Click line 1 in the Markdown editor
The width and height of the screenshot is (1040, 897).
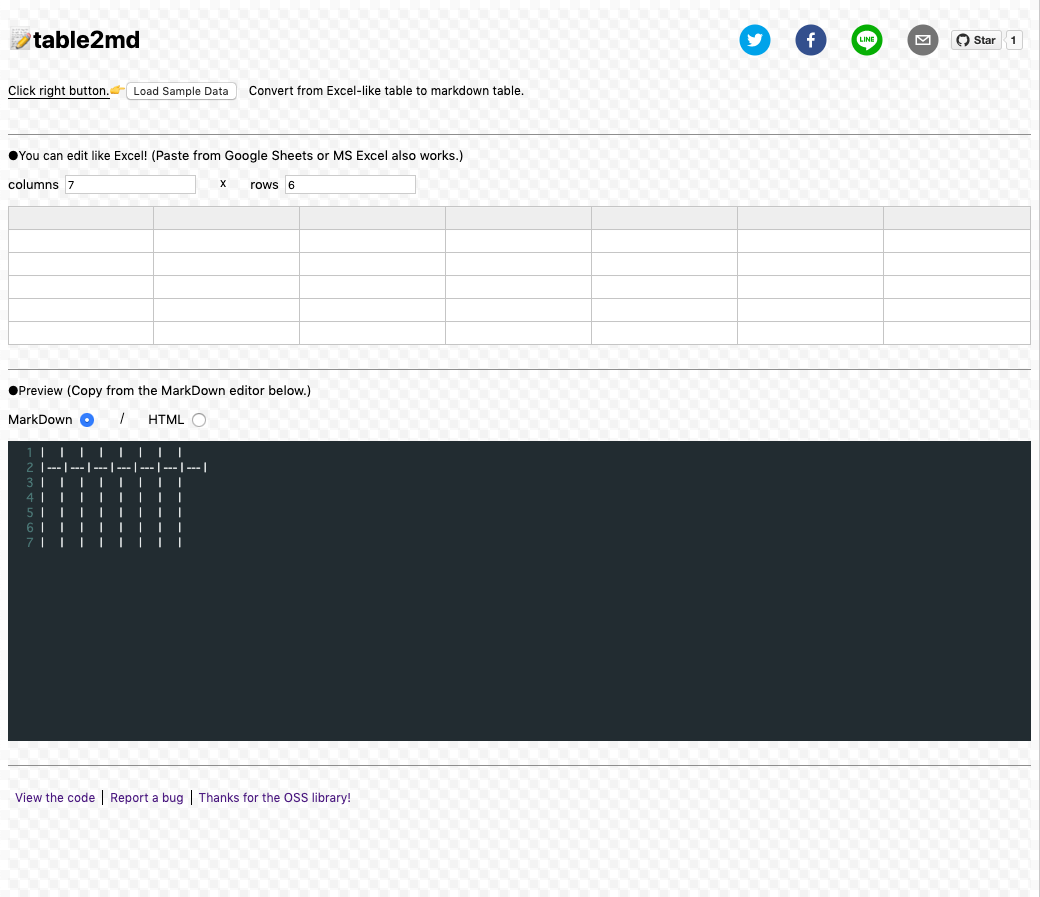(x=111, y=452)
